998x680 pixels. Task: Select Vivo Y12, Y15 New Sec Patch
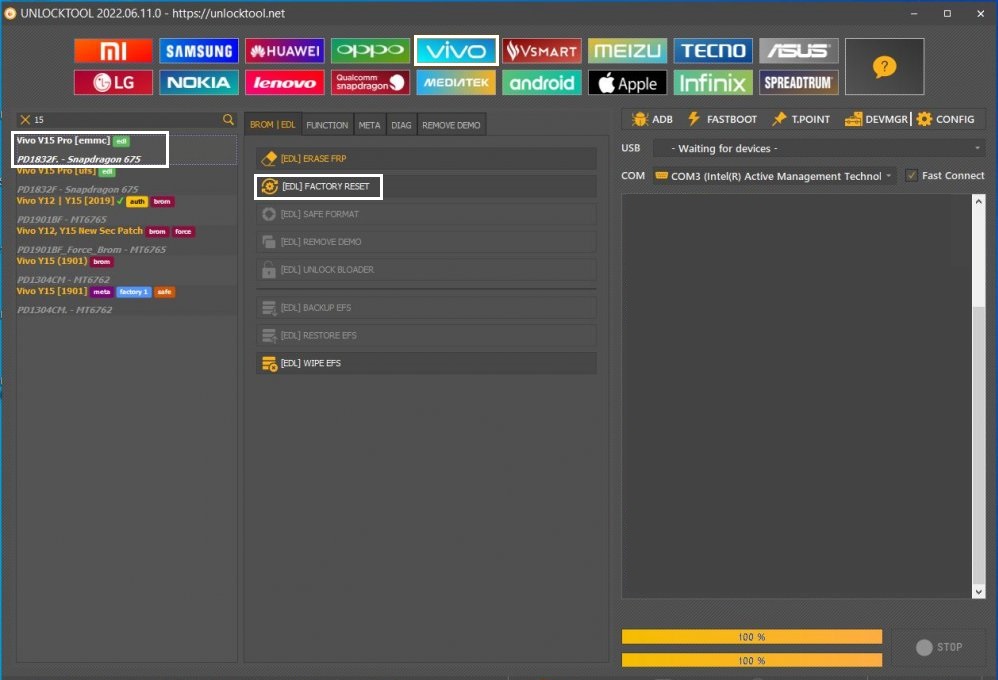click(x=127, y=240)
